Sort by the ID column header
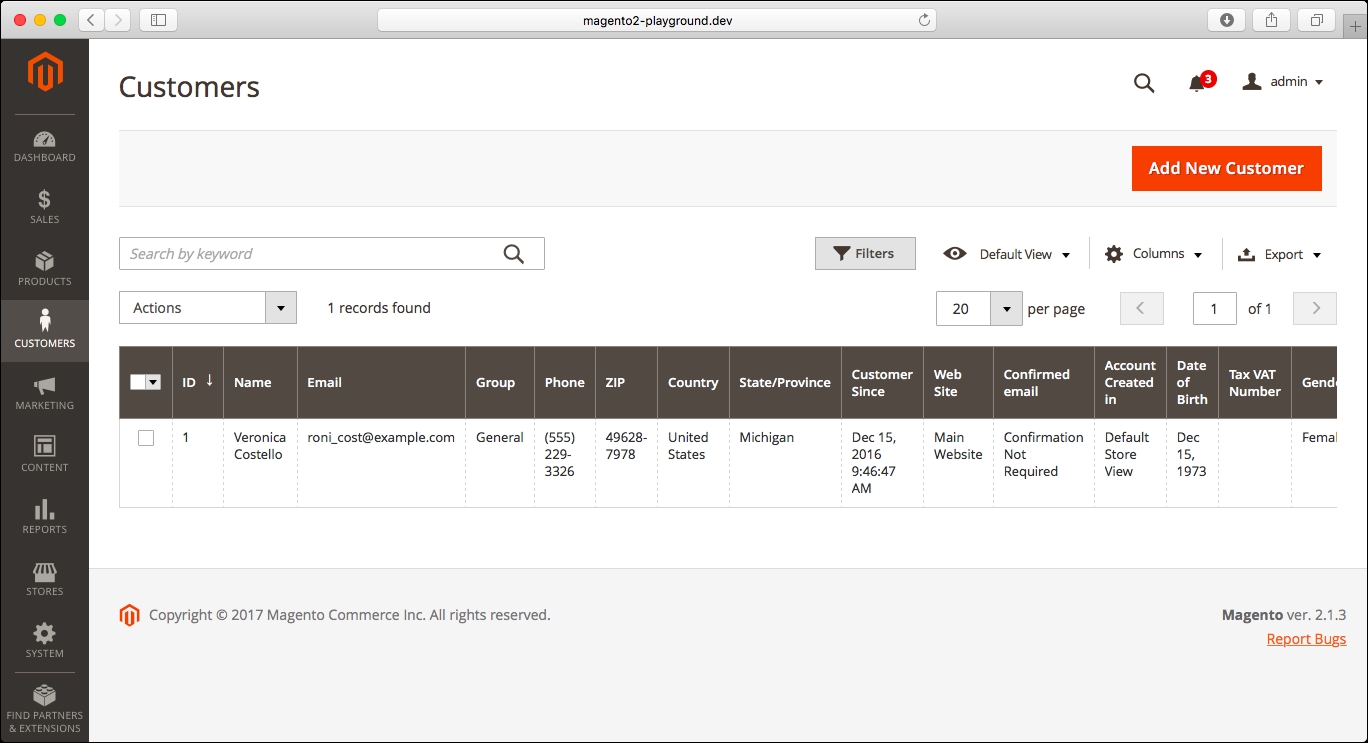This screenshot has width=1368, height=743. [x=198, y=382]
